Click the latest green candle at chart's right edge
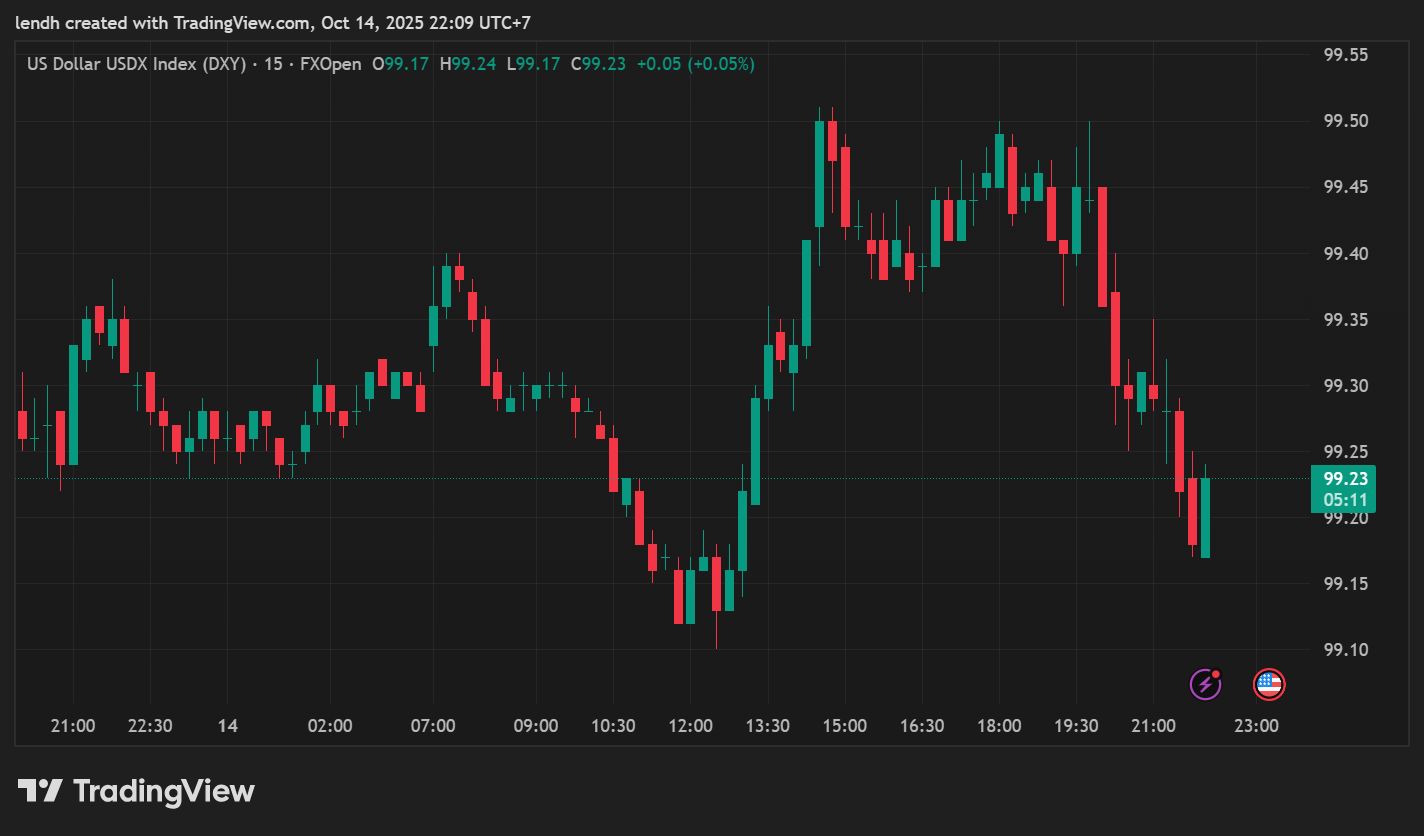Screen dimensions: 1424x836 1205,517
